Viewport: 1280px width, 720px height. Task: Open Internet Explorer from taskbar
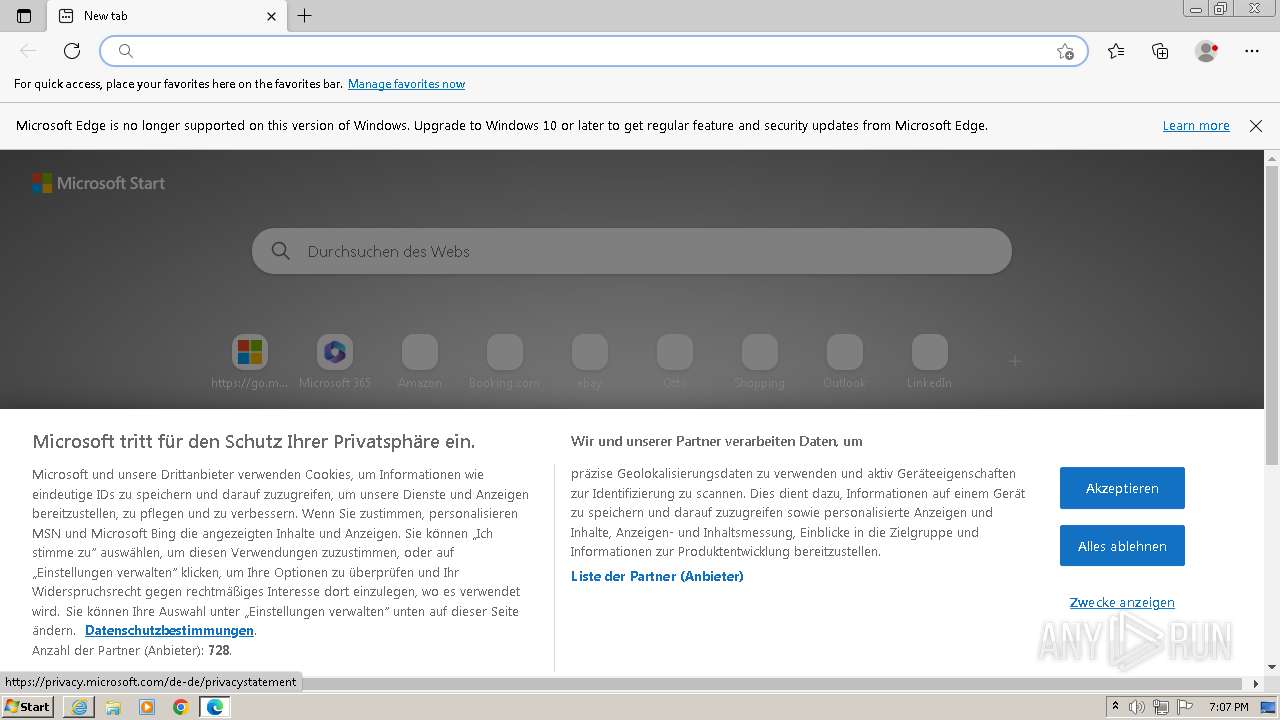tap(79, 707)
